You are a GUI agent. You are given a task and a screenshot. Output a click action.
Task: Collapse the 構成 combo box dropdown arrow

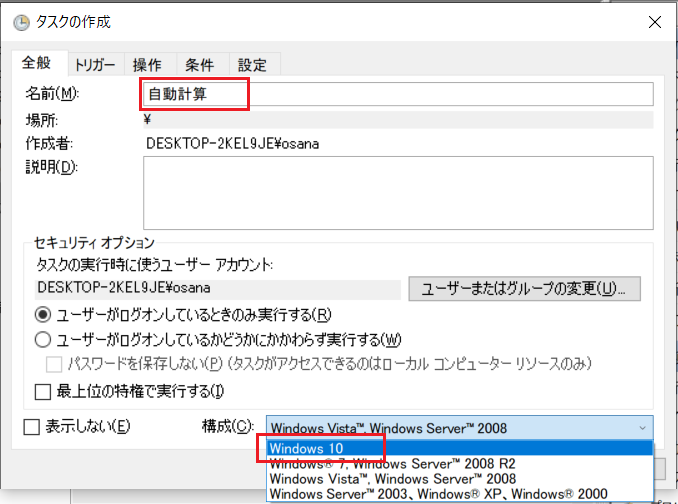pyautogui.click(x=643, y=428)
